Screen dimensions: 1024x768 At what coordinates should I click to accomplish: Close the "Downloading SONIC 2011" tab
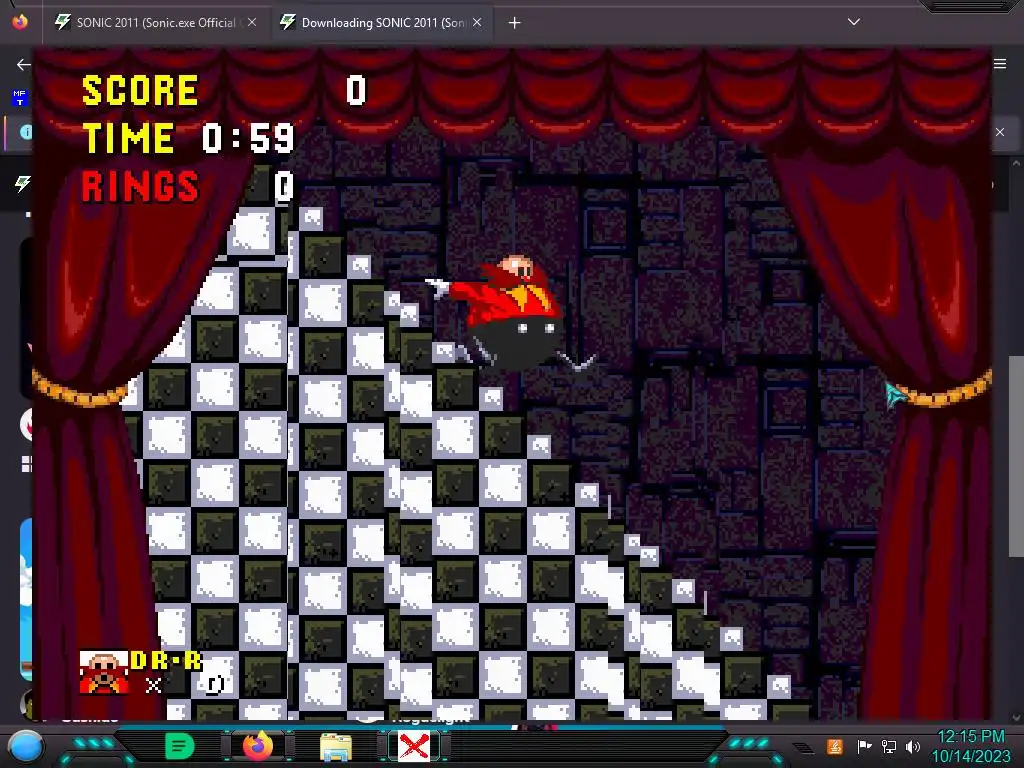477,22
